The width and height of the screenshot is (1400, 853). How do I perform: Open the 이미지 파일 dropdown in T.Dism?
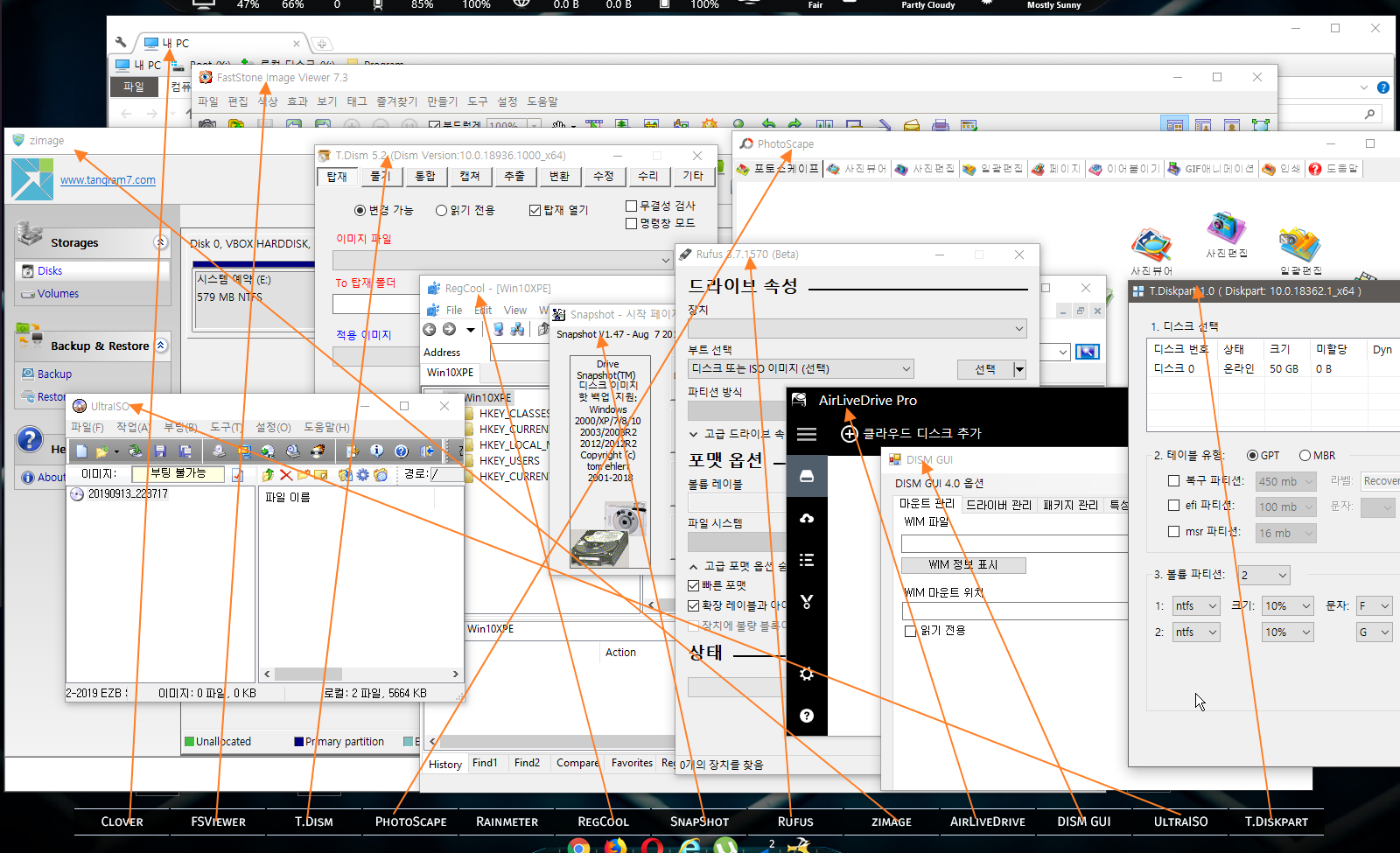[x=502, y=260]
